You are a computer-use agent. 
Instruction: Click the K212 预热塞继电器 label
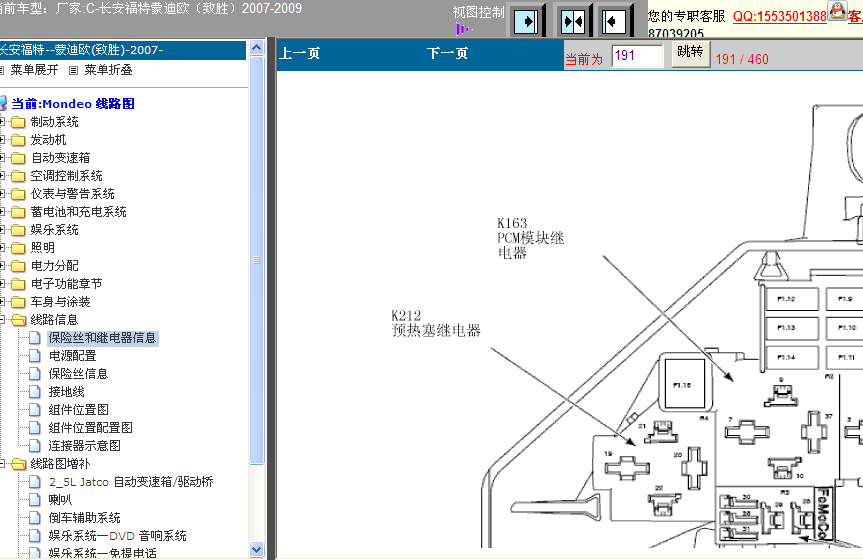click(x=436, y=323)
